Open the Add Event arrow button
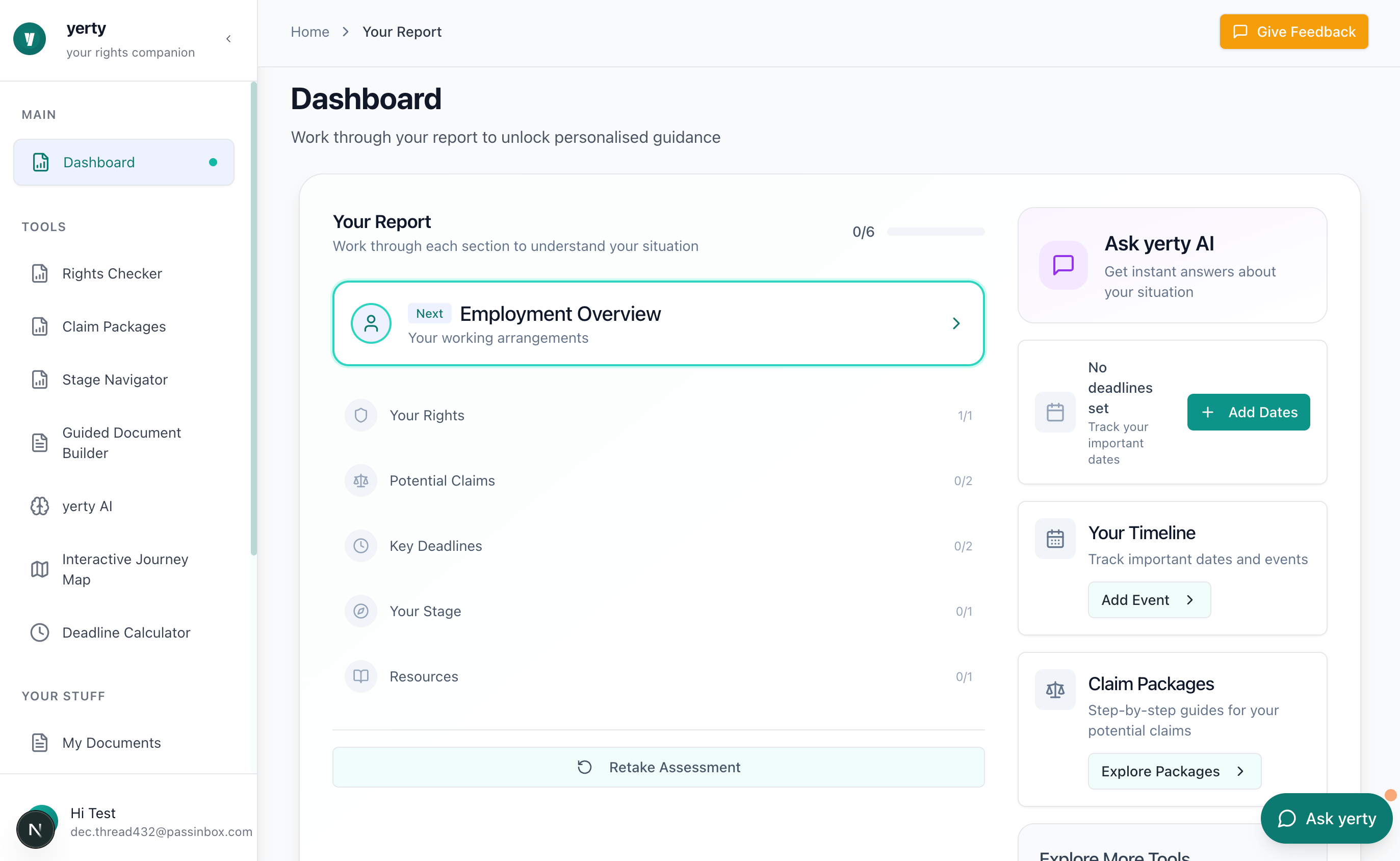1400x861 pixels. tap(1149, 600)
